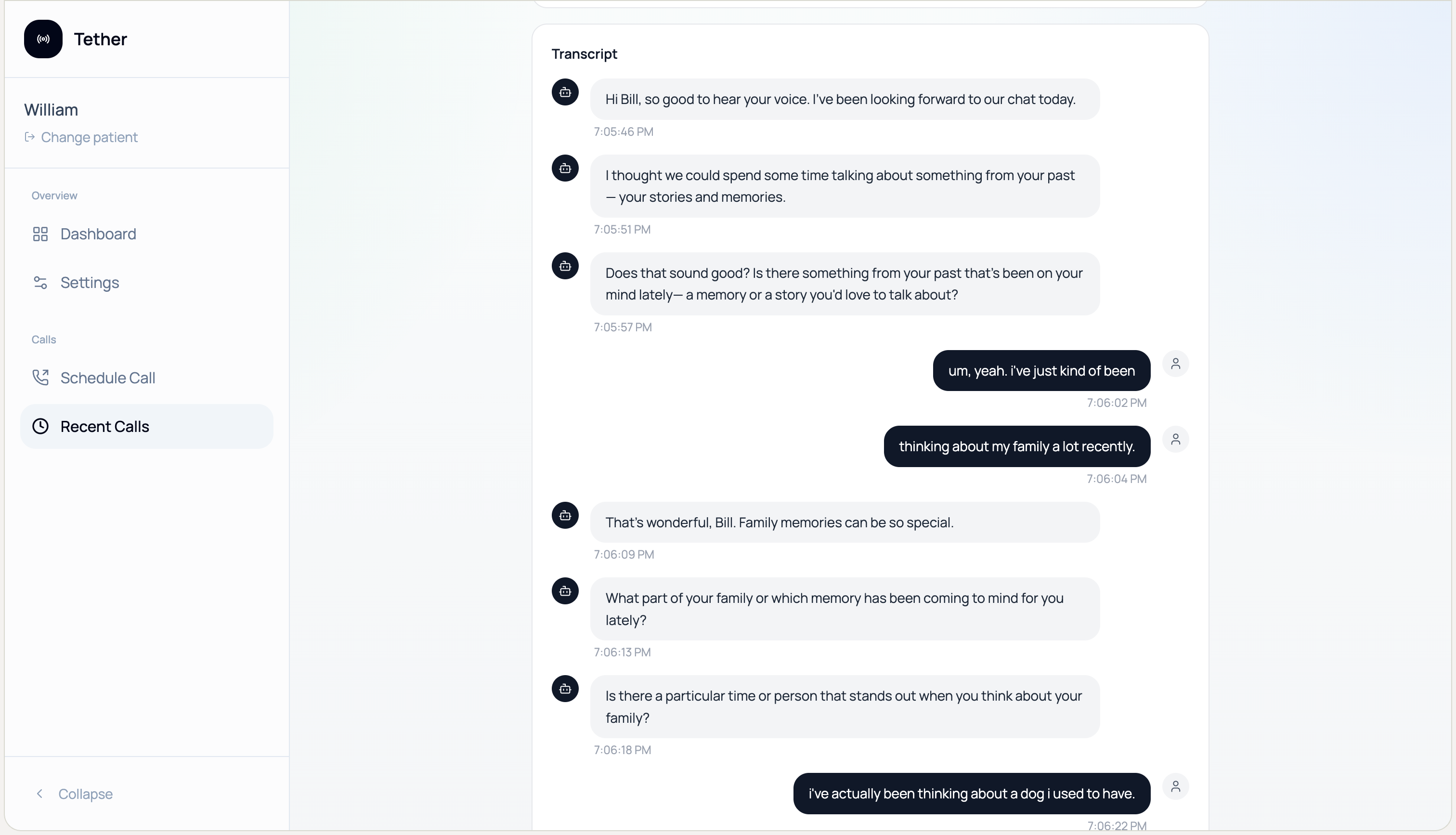This screenshot has width=1456, height=835.
Task: Click the Change patient link
Action: 89,137
